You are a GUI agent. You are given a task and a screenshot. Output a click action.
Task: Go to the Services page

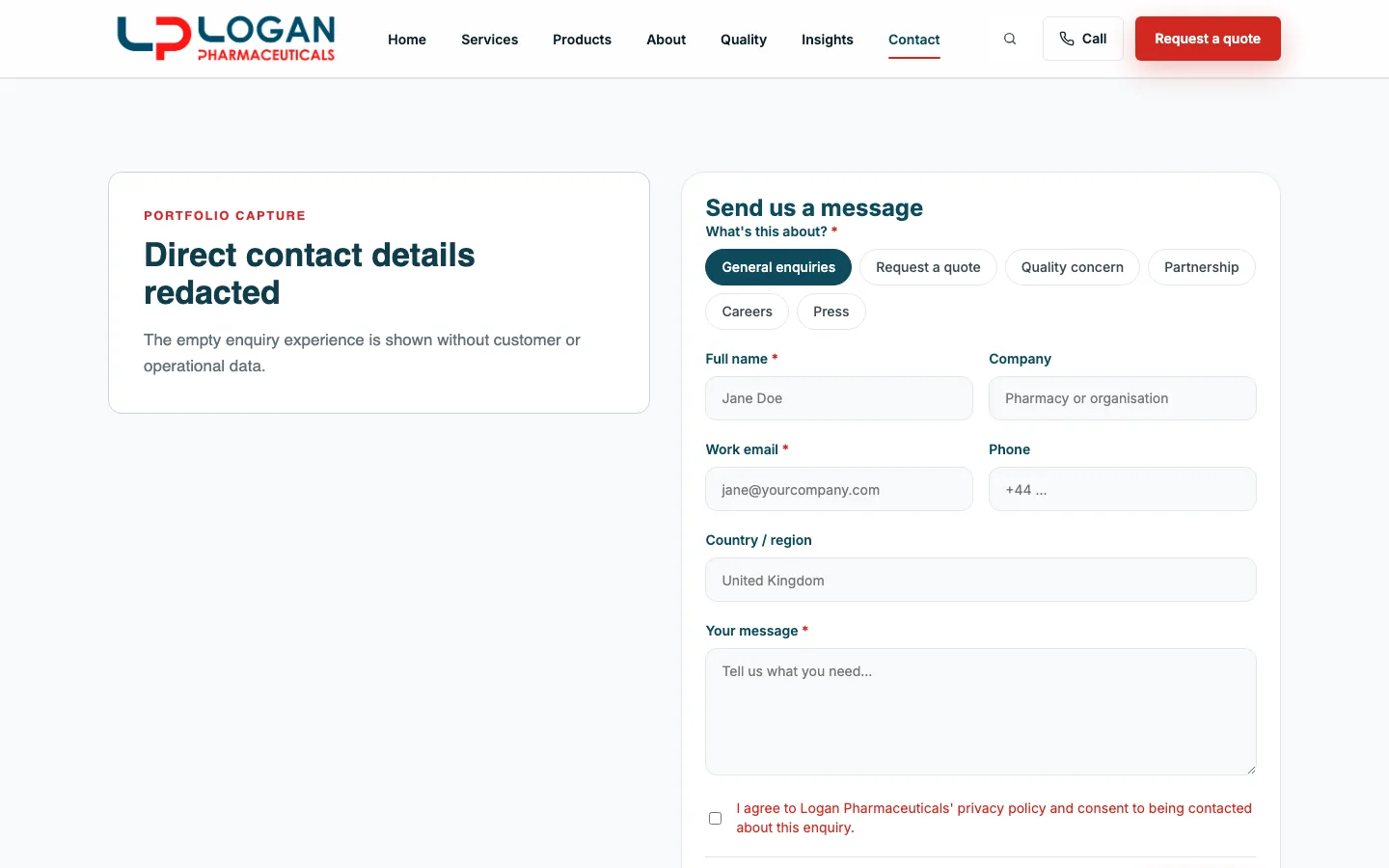pyautogui.click(x=489, y=40)
